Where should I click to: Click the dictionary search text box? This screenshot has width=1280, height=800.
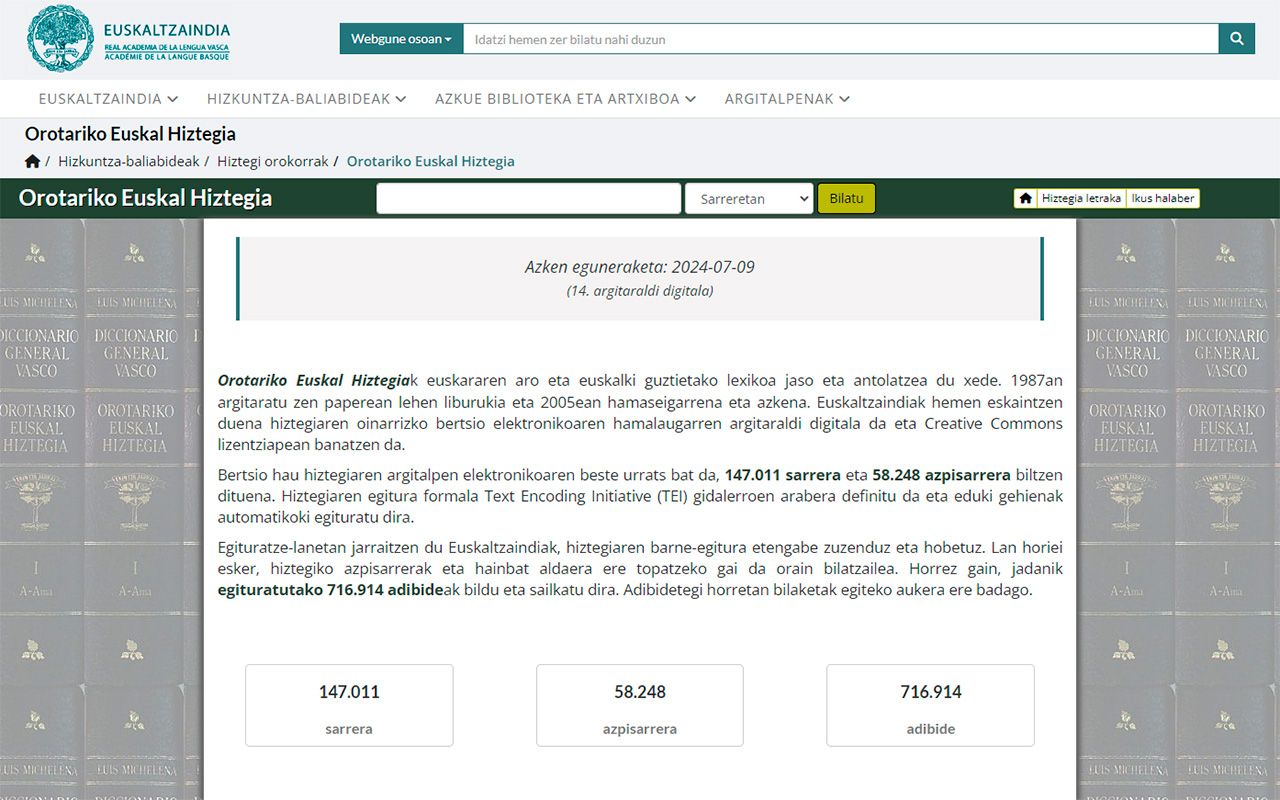[528, 198]
